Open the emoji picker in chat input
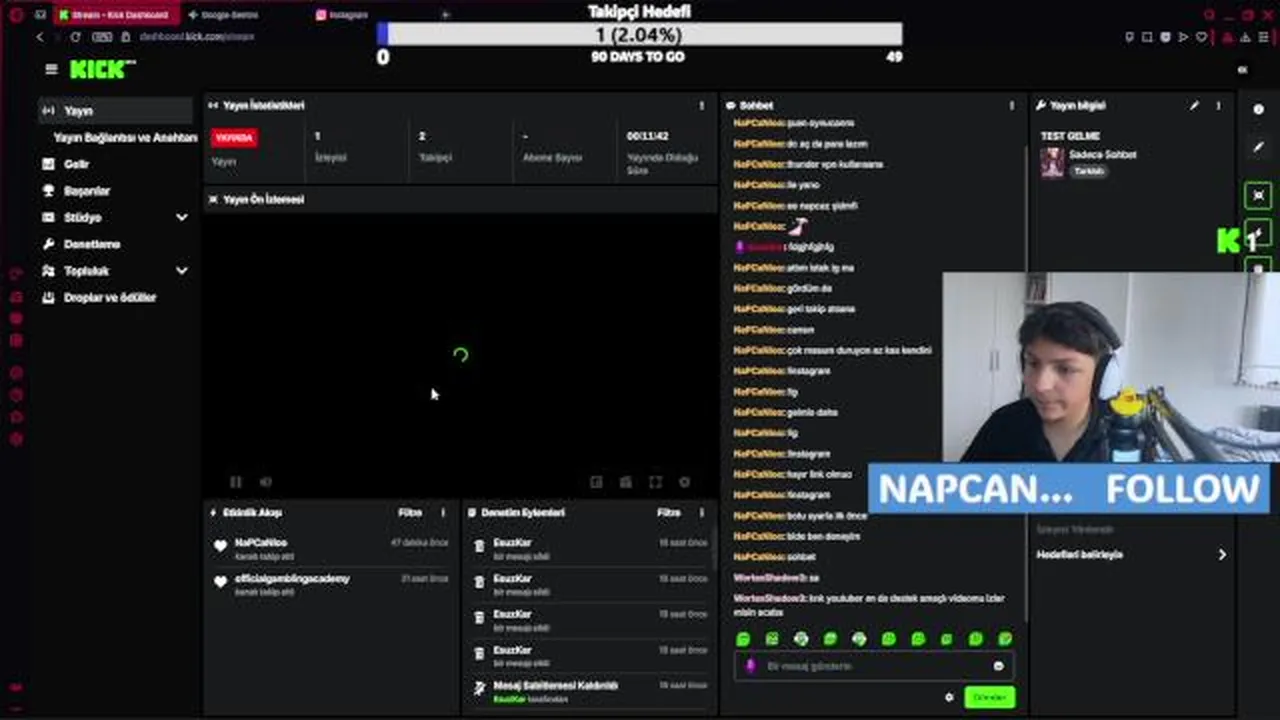1280x720 pixels. (998, 666)
